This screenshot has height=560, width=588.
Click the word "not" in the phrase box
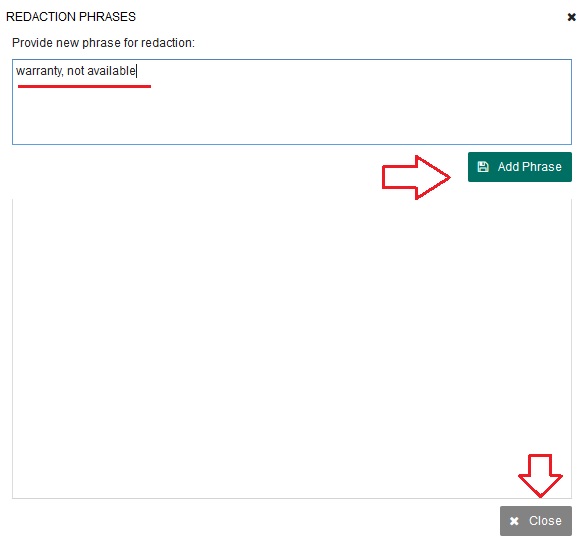coord(75,71)
